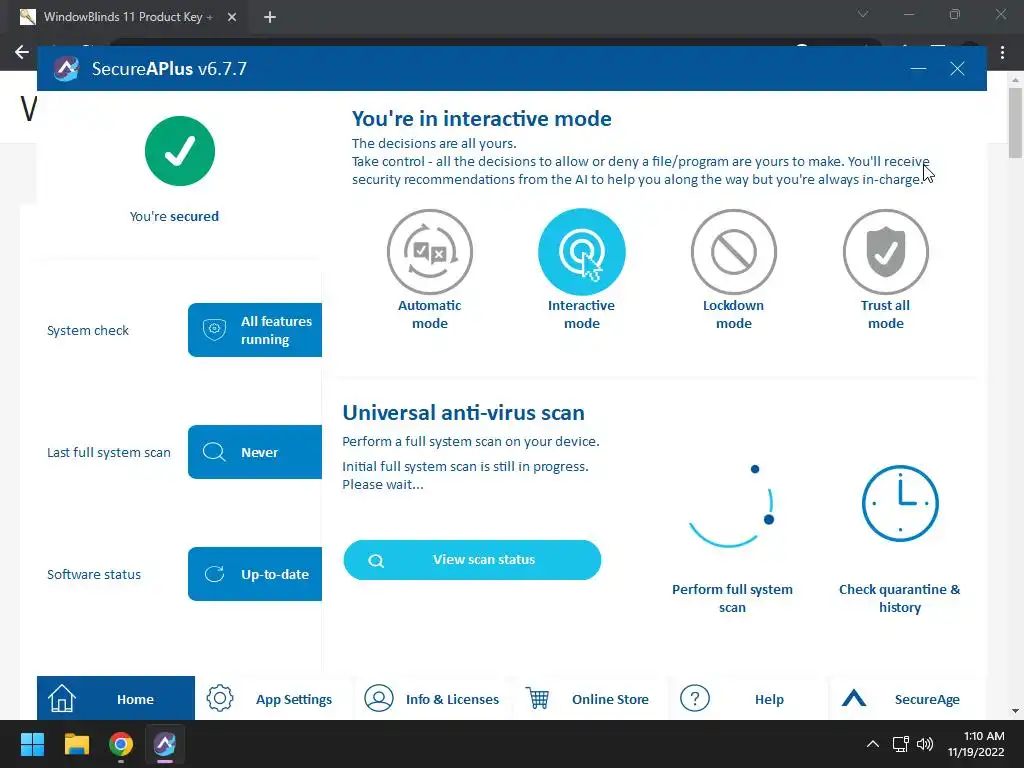1024x768 pixels.
Task: Select the WindowBlinds 11 Product Key tab
Action: click(129, 18)
